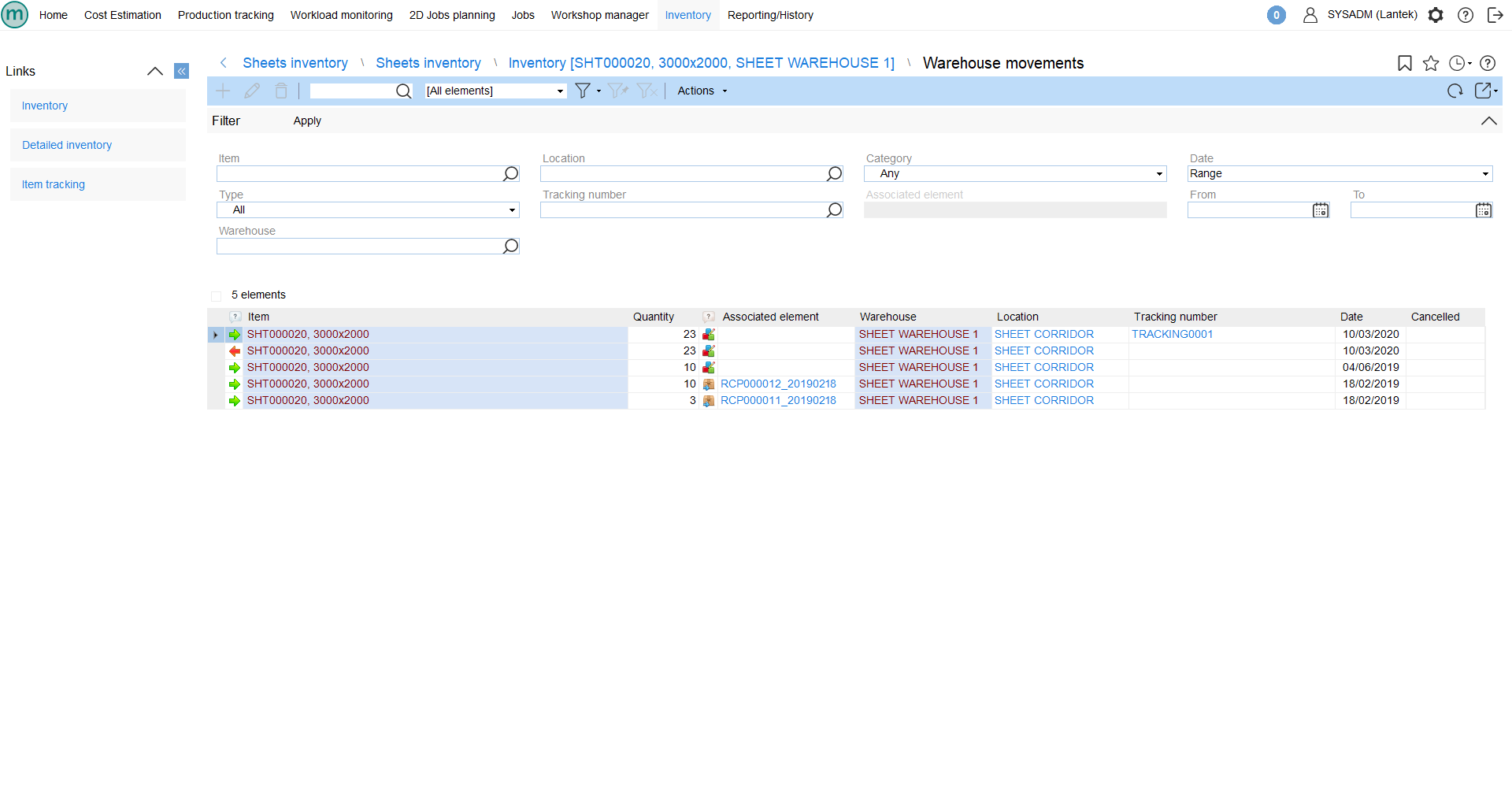
Task: Open the [All elements] view dropdown
Action: [495, 91]
